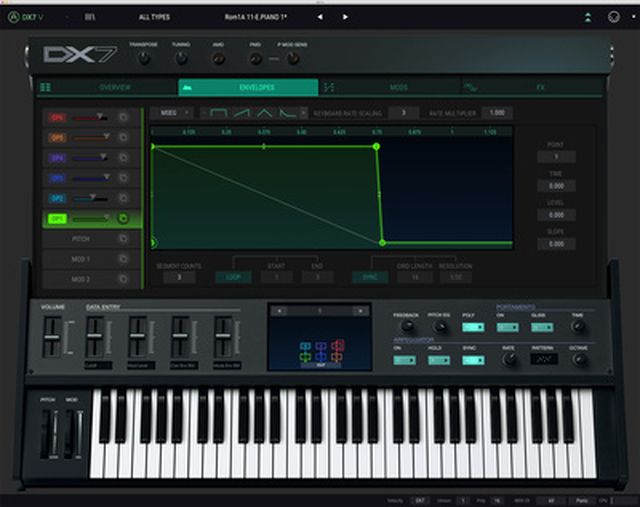Show previous algorithm in the display
640x507 pixels.
280,311
